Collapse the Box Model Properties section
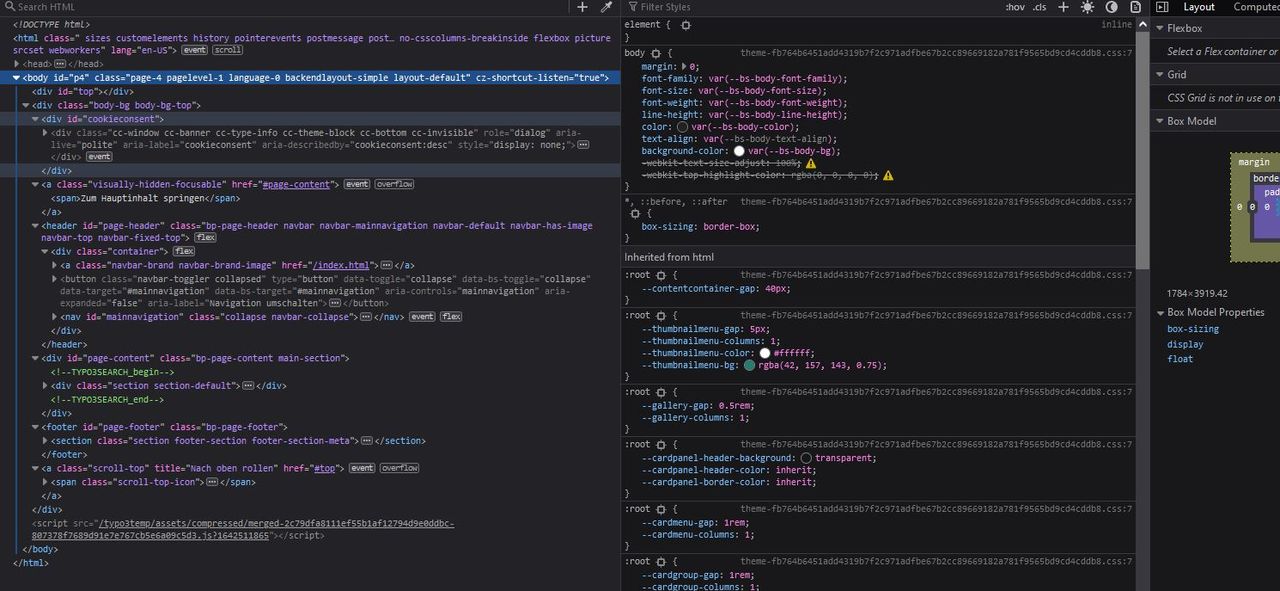The image size is (1280, 591). [1158, 313]
